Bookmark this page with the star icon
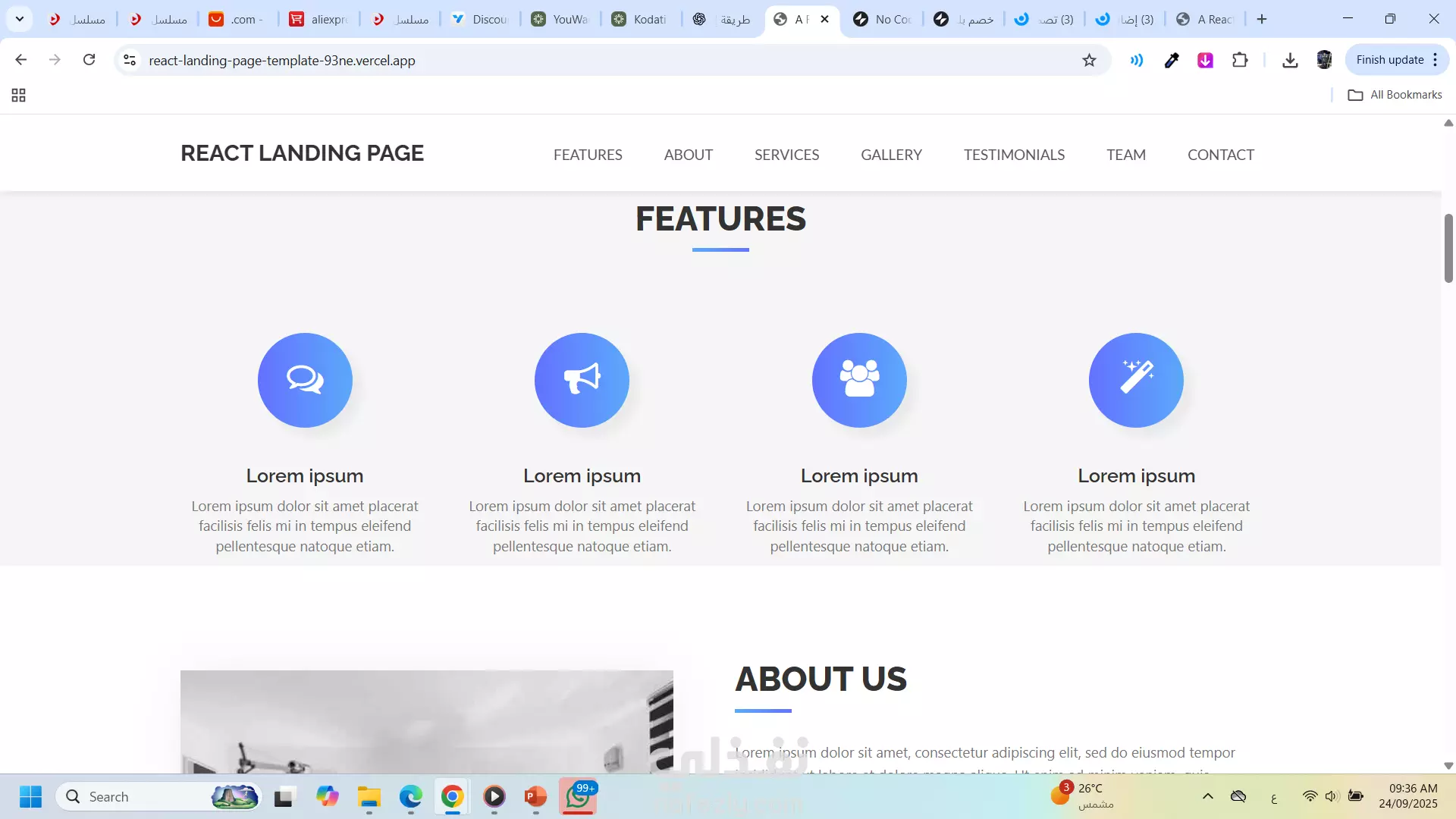Screen dimensions: 1456x819 (1089, 60)
